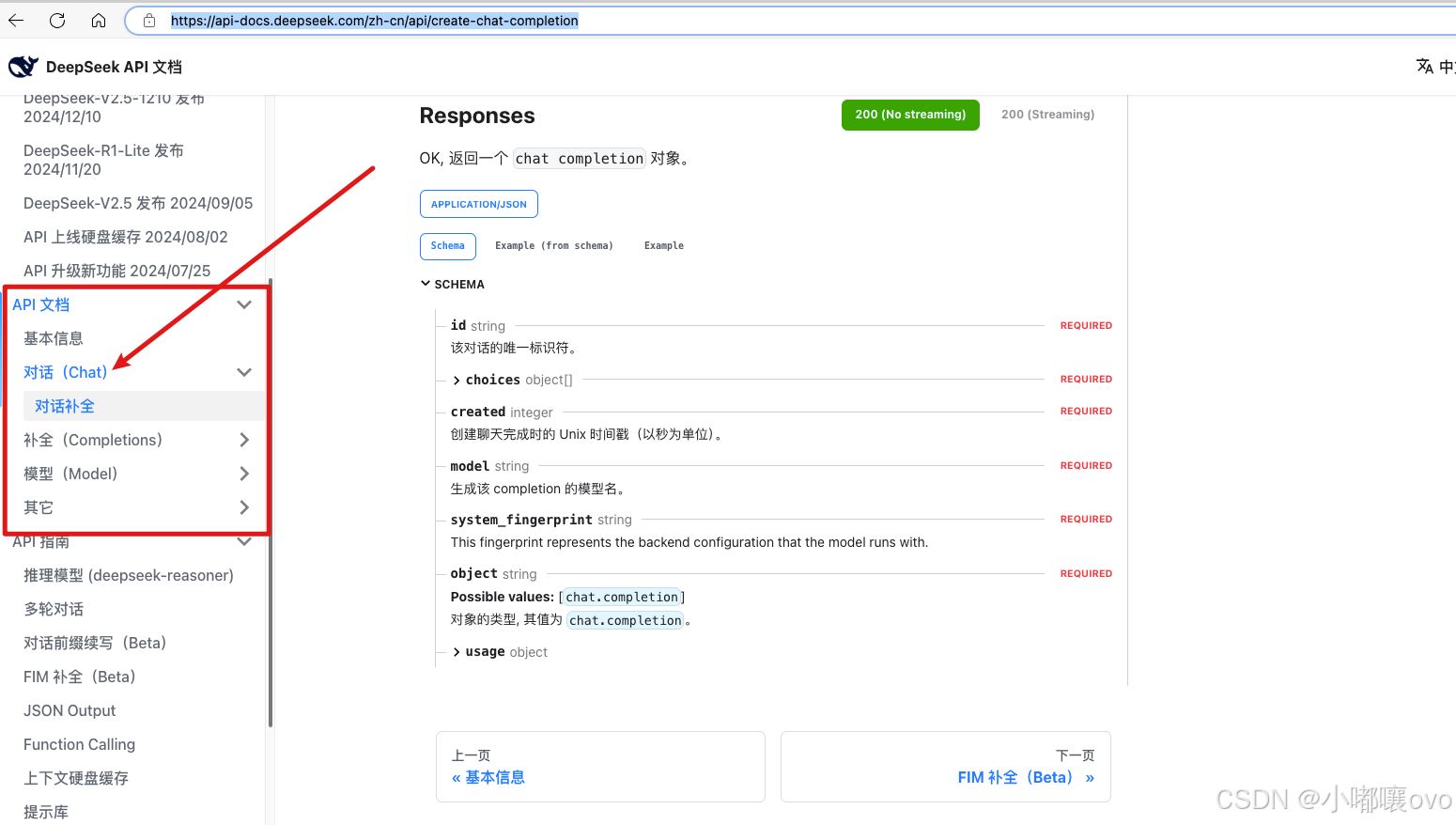The height and width of the screenshot is (825, 1456).
Task: Open 多轮对话 guide page
Action: [x=54, y=609]
